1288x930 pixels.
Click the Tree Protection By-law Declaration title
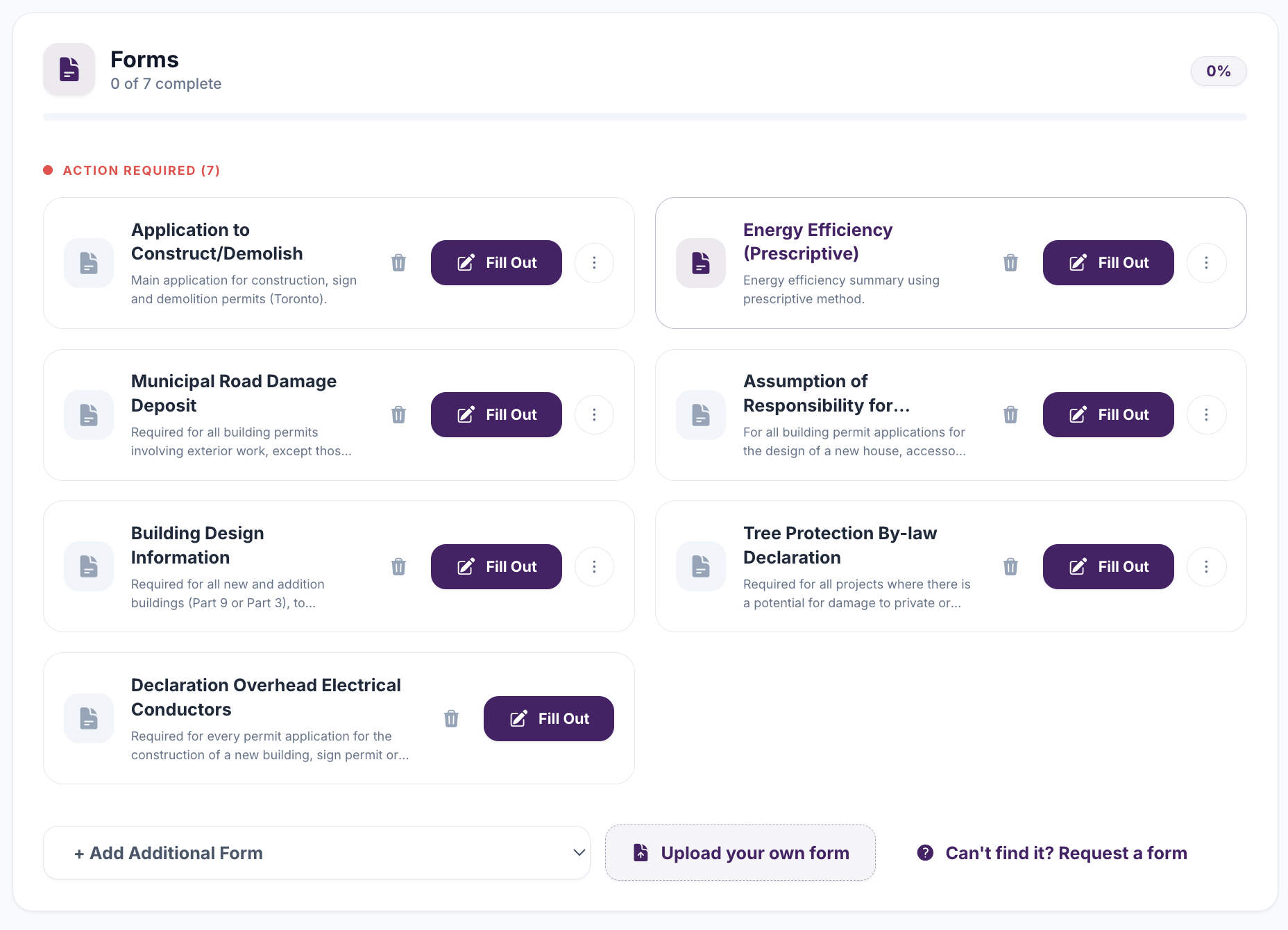point(840,546)
